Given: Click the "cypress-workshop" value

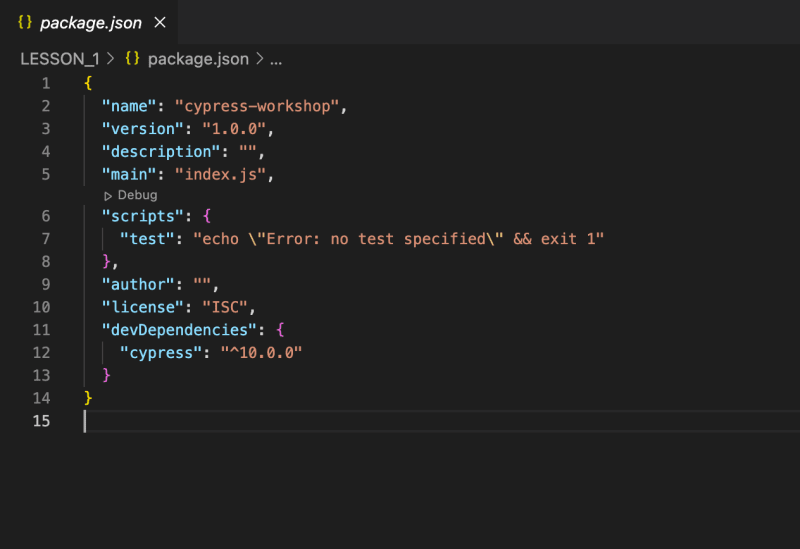Looking at the screenshot, I should (257, 106).
